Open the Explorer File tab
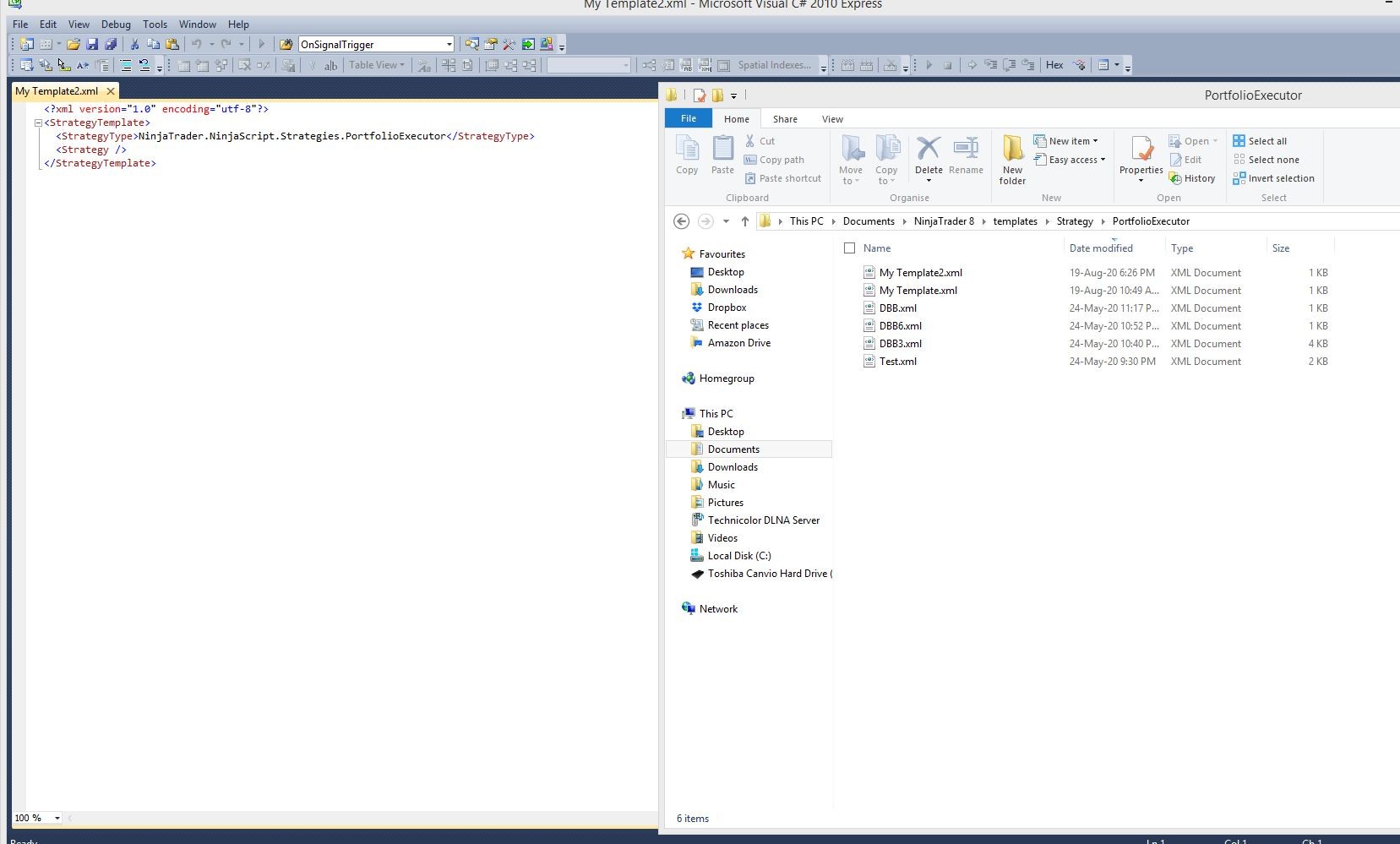Viewport: 1400px width, 844px height. coord(689,118)
